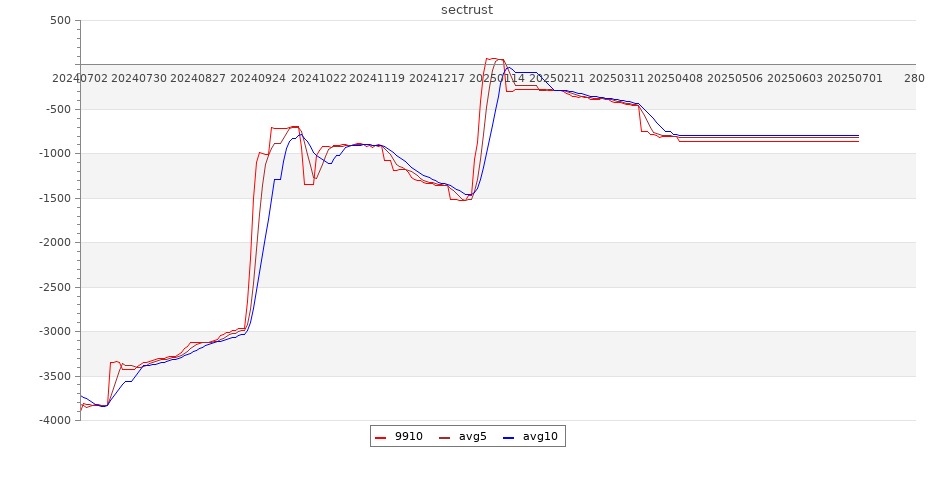Click the -4000 y-axis tick label
Image resolution: width=935 pixels, height=500 pixels.
(53, 421)
